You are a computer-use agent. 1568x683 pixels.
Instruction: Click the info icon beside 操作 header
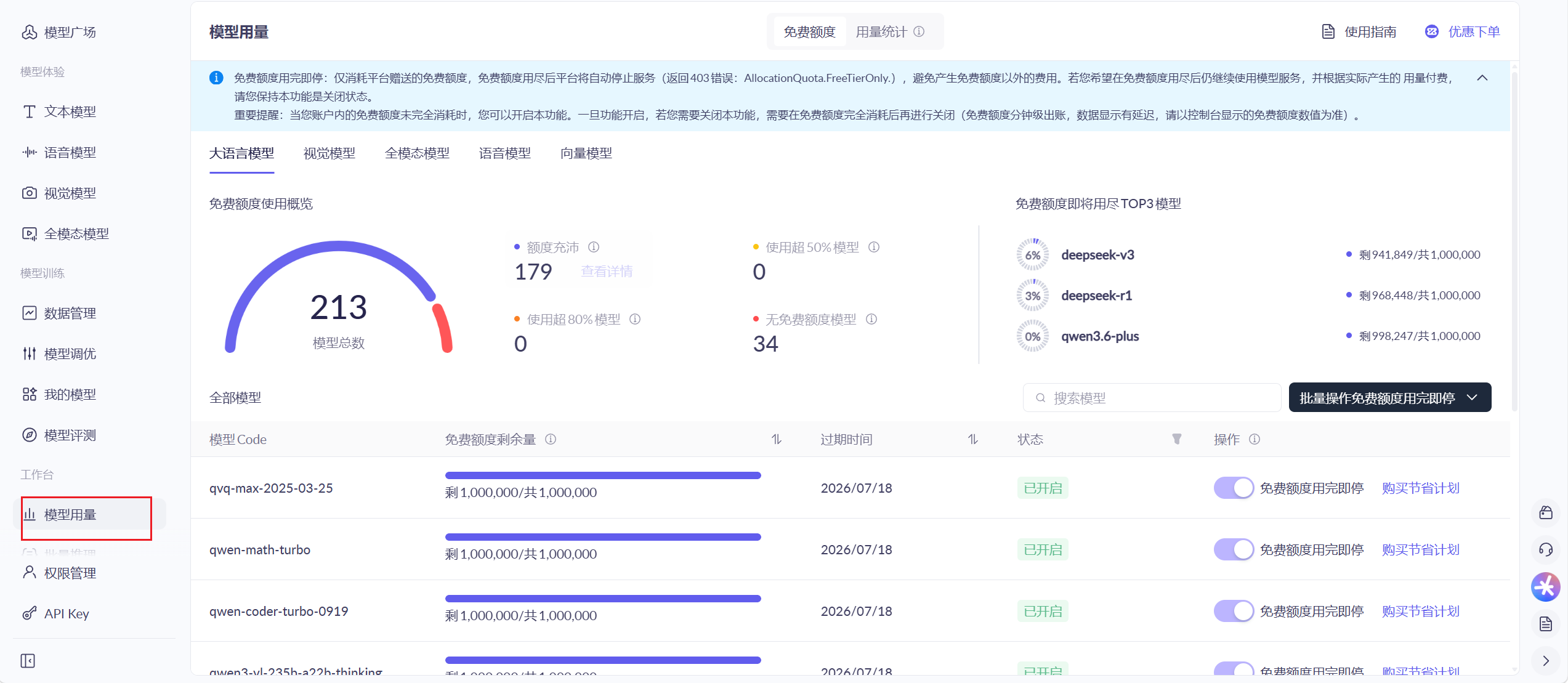1255,439
